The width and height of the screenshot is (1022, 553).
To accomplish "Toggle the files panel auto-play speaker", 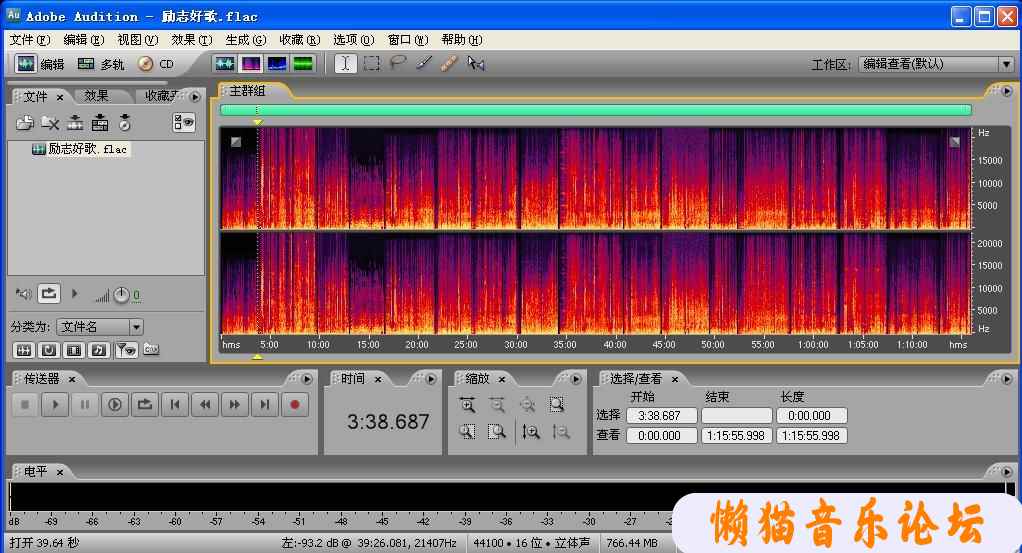I will click(x=24, y=294).
